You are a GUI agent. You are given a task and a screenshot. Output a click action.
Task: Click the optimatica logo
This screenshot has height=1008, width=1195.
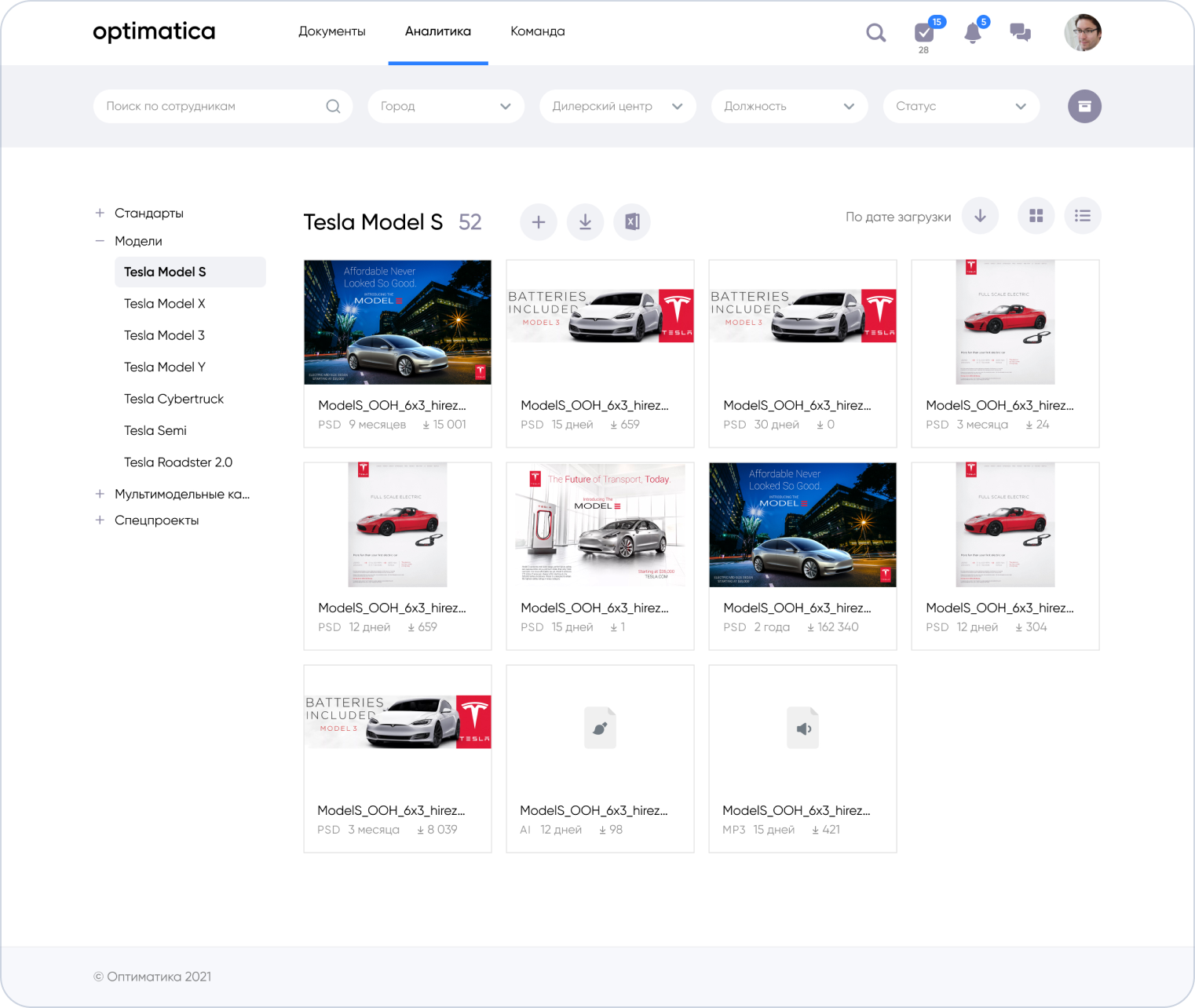coord(154,31)
